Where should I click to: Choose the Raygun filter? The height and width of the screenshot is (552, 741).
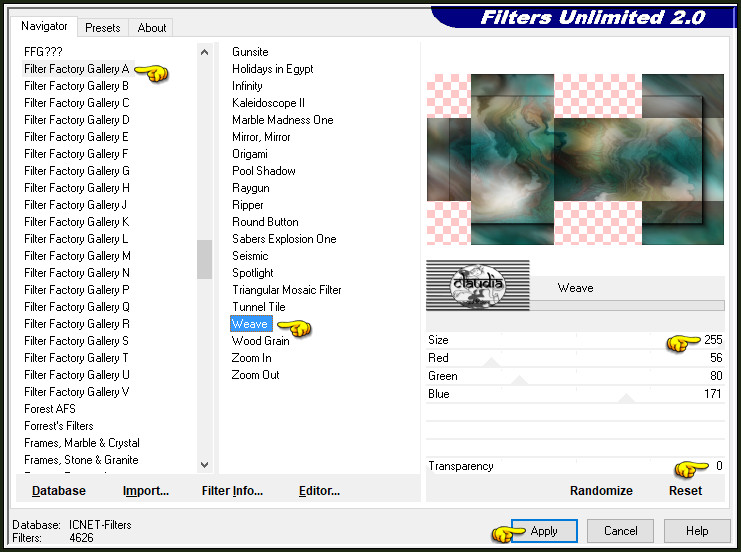(x=250, y=188)
